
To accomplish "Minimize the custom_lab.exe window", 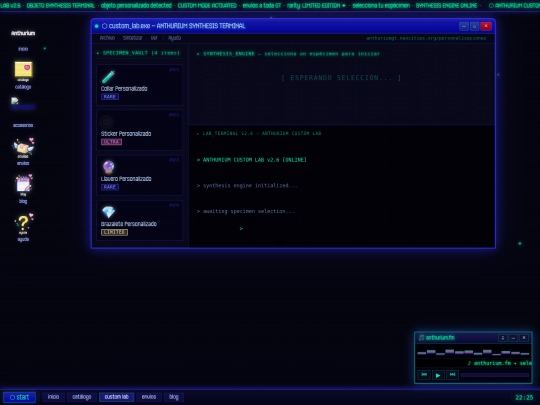I will click(x=464, y=26).
